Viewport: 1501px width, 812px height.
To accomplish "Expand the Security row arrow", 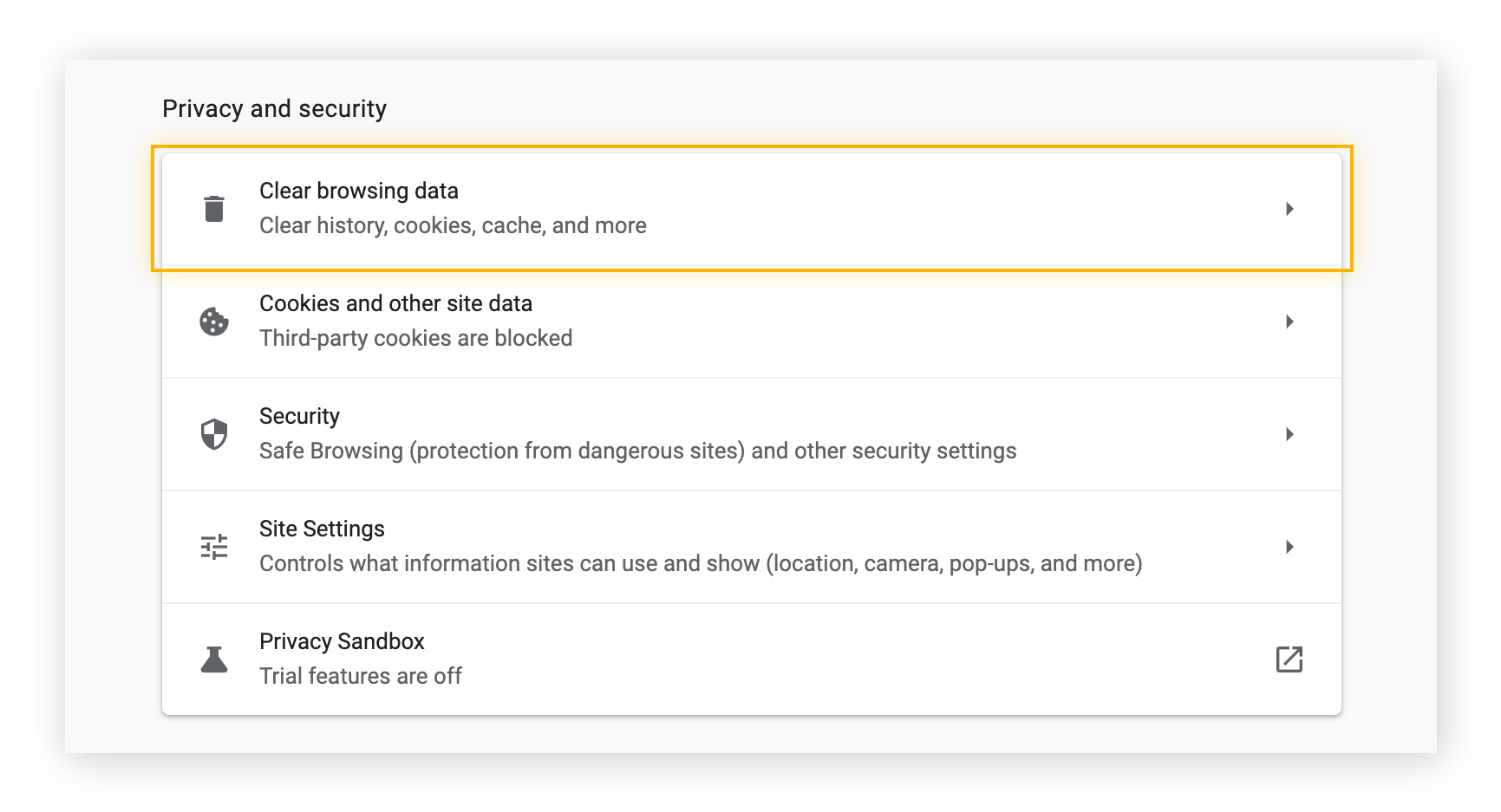I will coord(1289,434).
